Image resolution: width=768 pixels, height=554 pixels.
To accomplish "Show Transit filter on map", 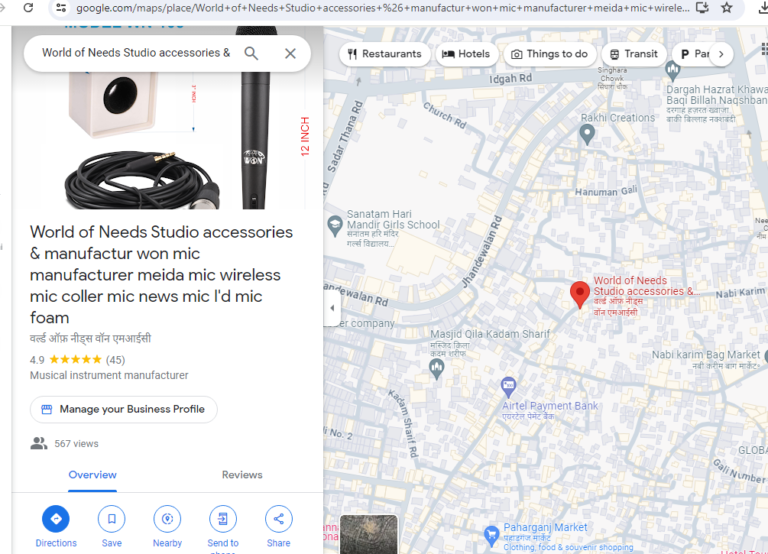I will click(632, 54).
